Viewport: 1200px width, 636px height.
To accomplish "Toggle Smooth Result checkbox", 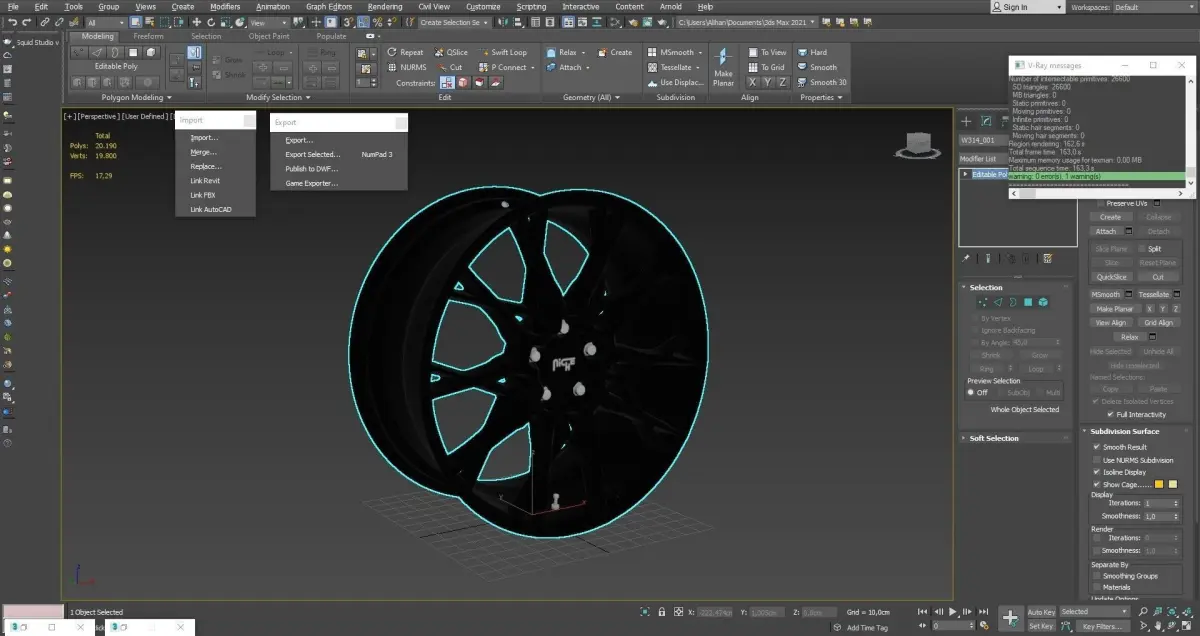I will (x=1097, y=447).
